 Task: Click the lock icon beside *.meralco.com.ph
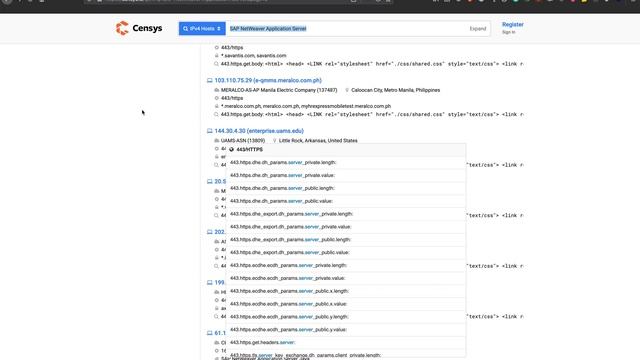[x=217, y=106]
